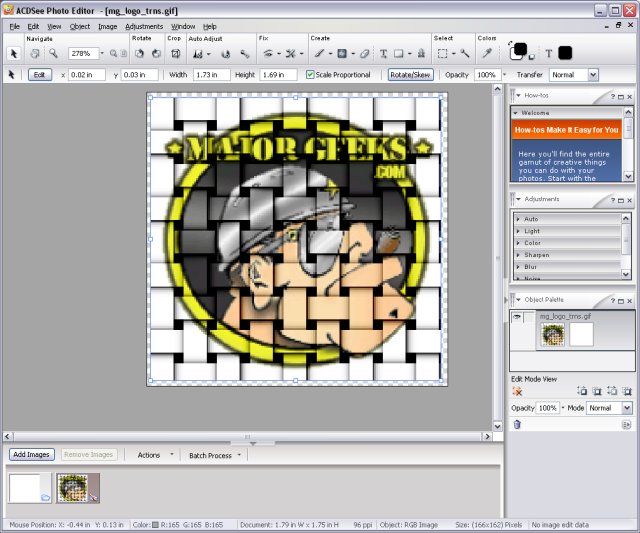This screenshot has width=640, height=533.
Task: Open the Image menu
Action: (107, 26)
